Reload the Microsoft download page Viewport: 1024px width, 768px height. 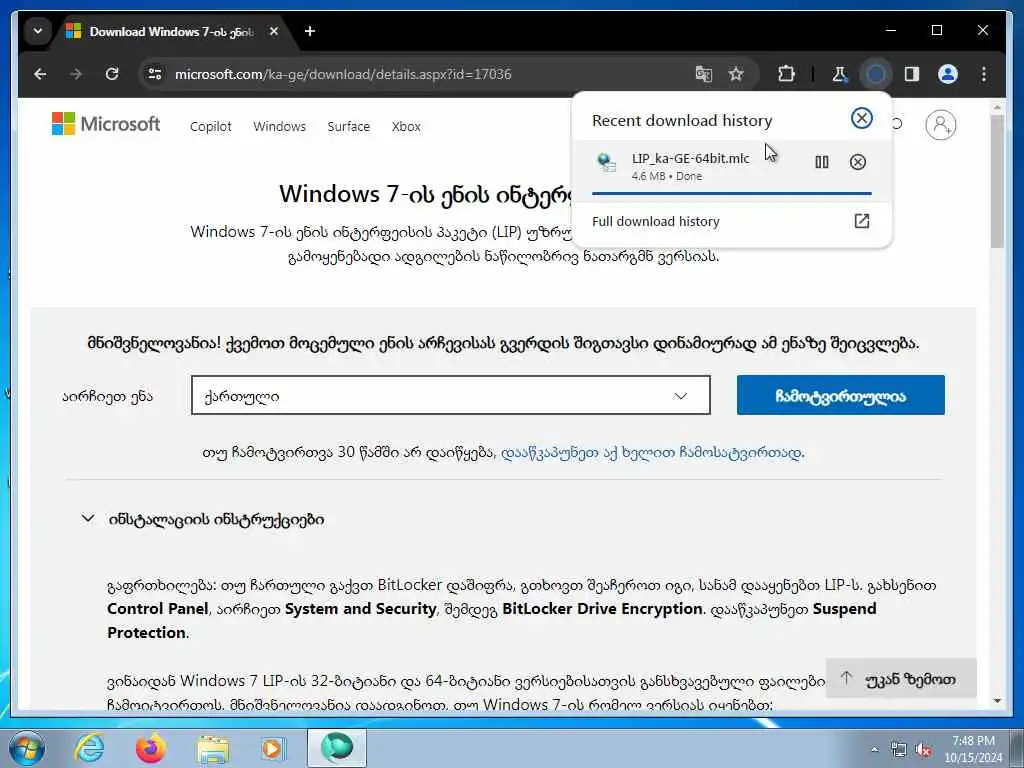pos(112,74)
